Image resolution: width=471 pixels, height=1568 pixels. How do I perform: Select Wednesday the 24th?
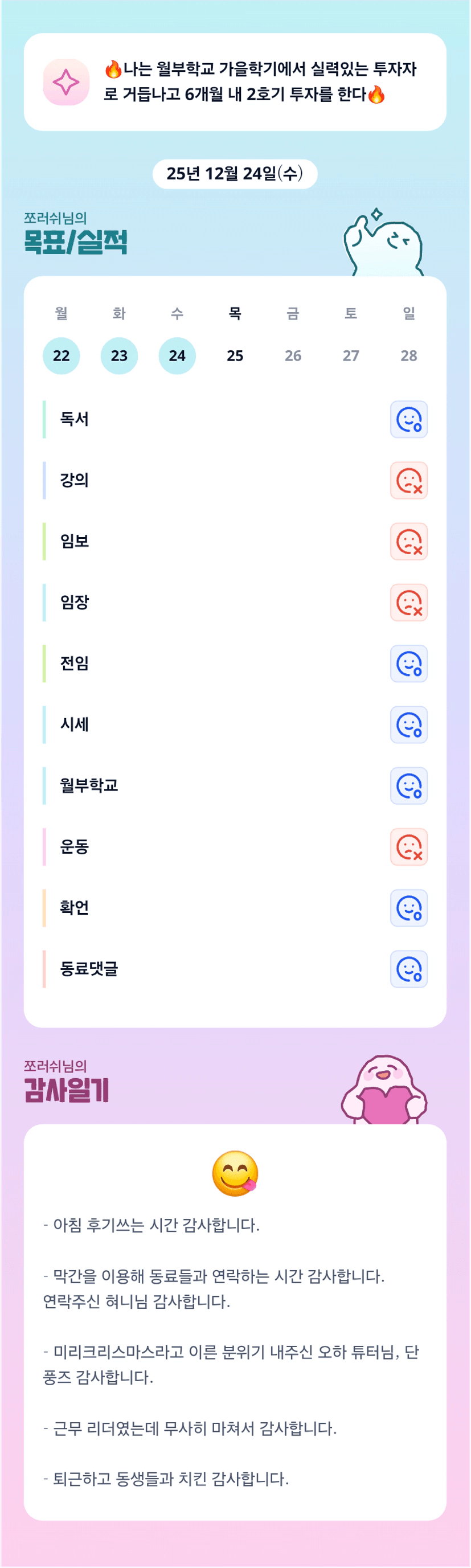click(x=177, y=355)
